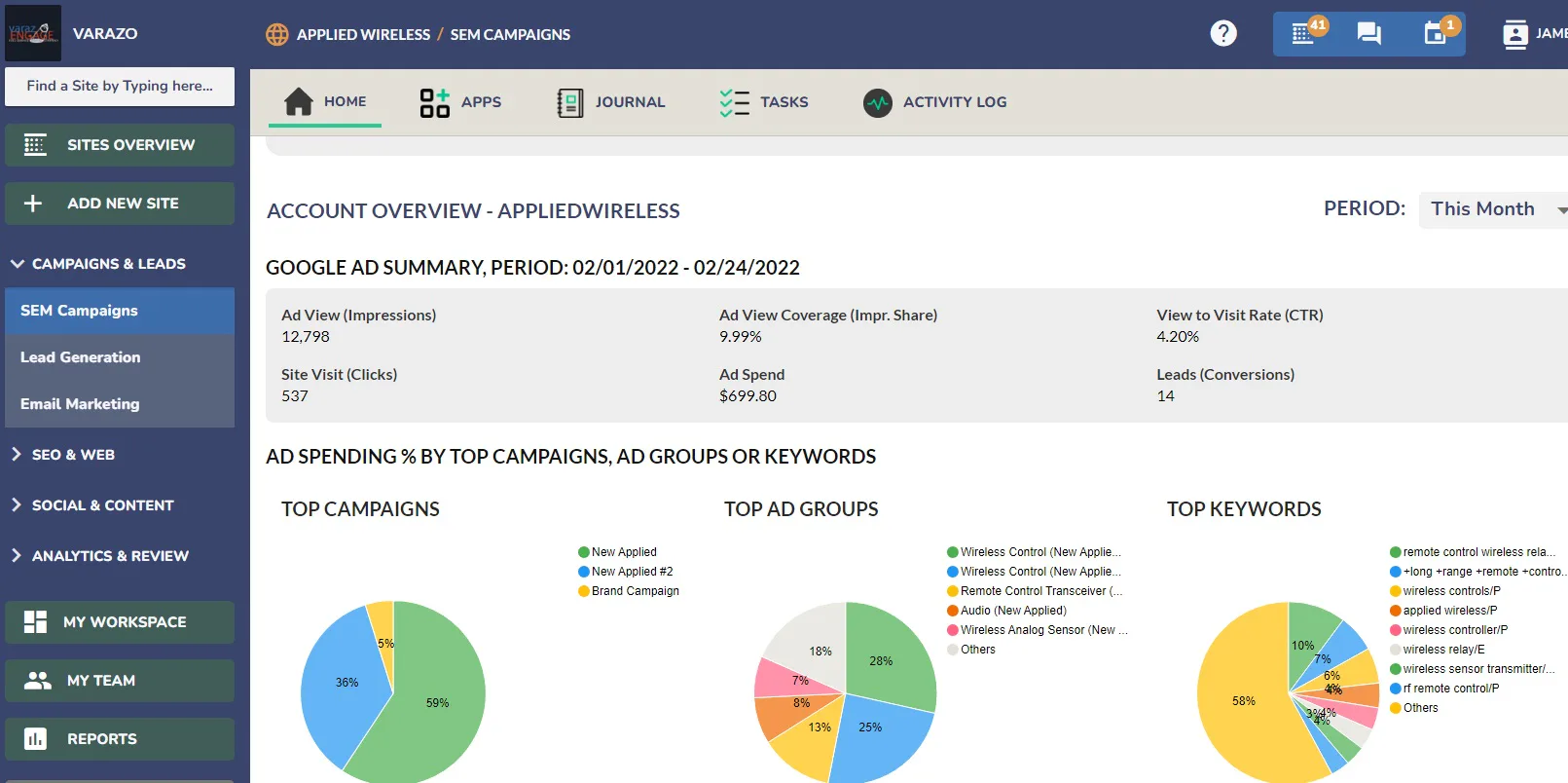Click the Remote Control Transceiver legend entry
Screen dimensions: 1568x783
pos(1035,591)
